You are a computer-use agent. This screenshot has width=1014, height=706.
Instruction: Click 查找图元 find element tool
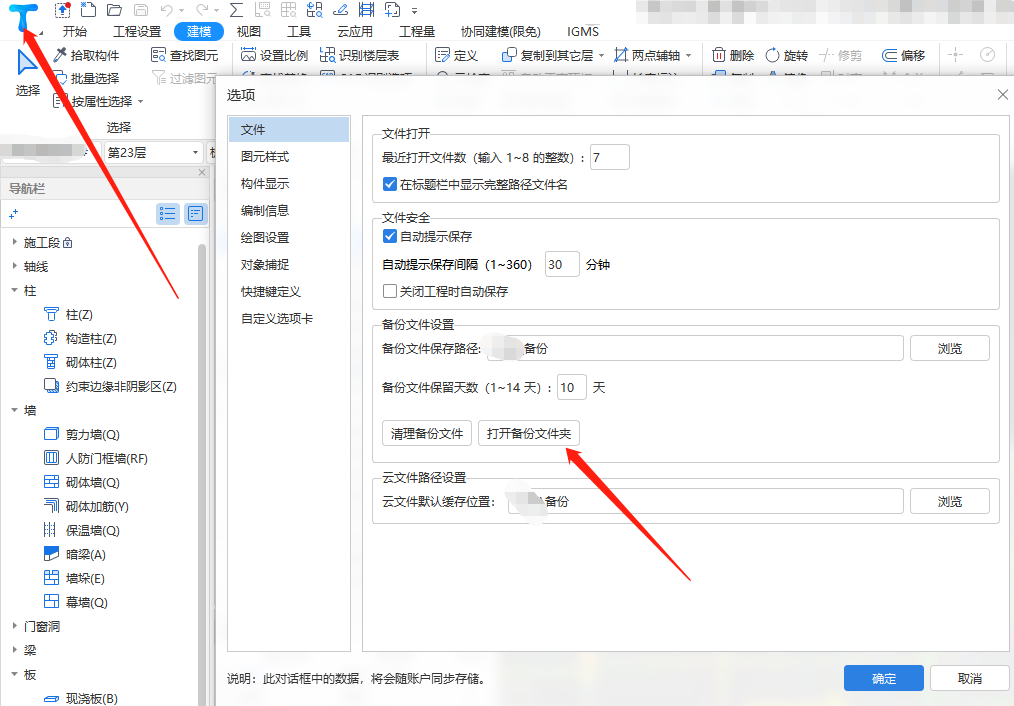pyautogui.click(x=185, y=56)
